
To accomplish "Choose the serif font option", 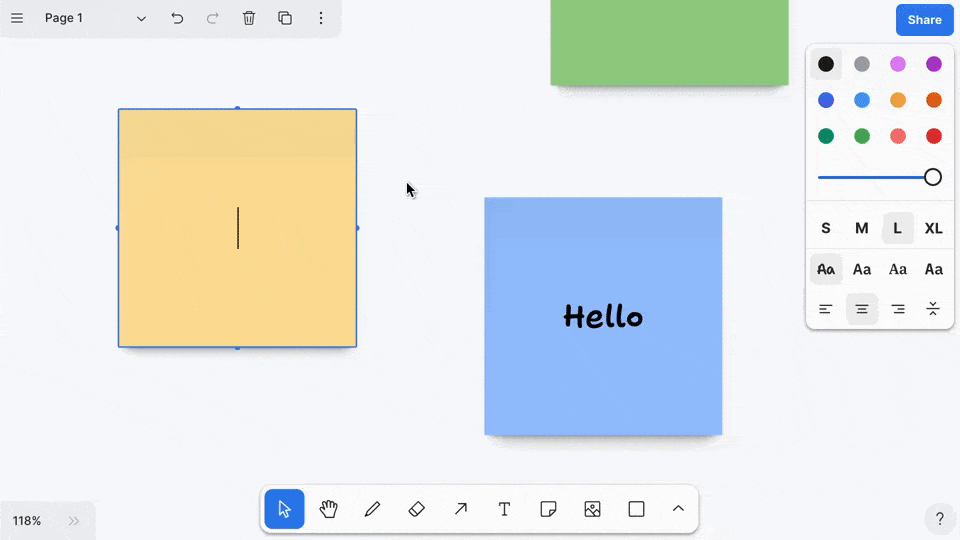I will [898, 269].
